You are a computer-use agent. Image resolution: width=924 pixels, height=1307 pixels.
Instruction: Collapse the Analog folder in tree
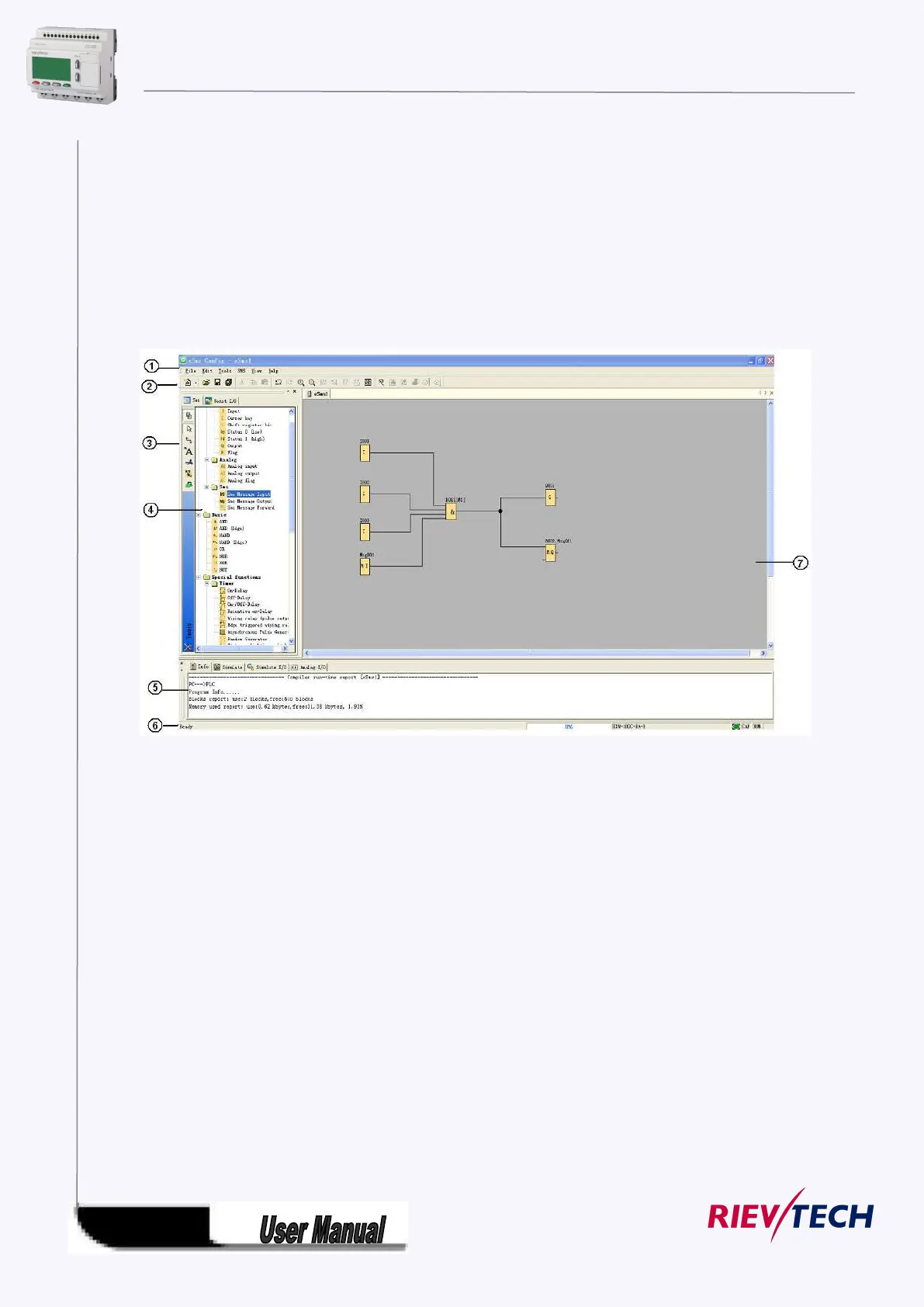(206, 459)
